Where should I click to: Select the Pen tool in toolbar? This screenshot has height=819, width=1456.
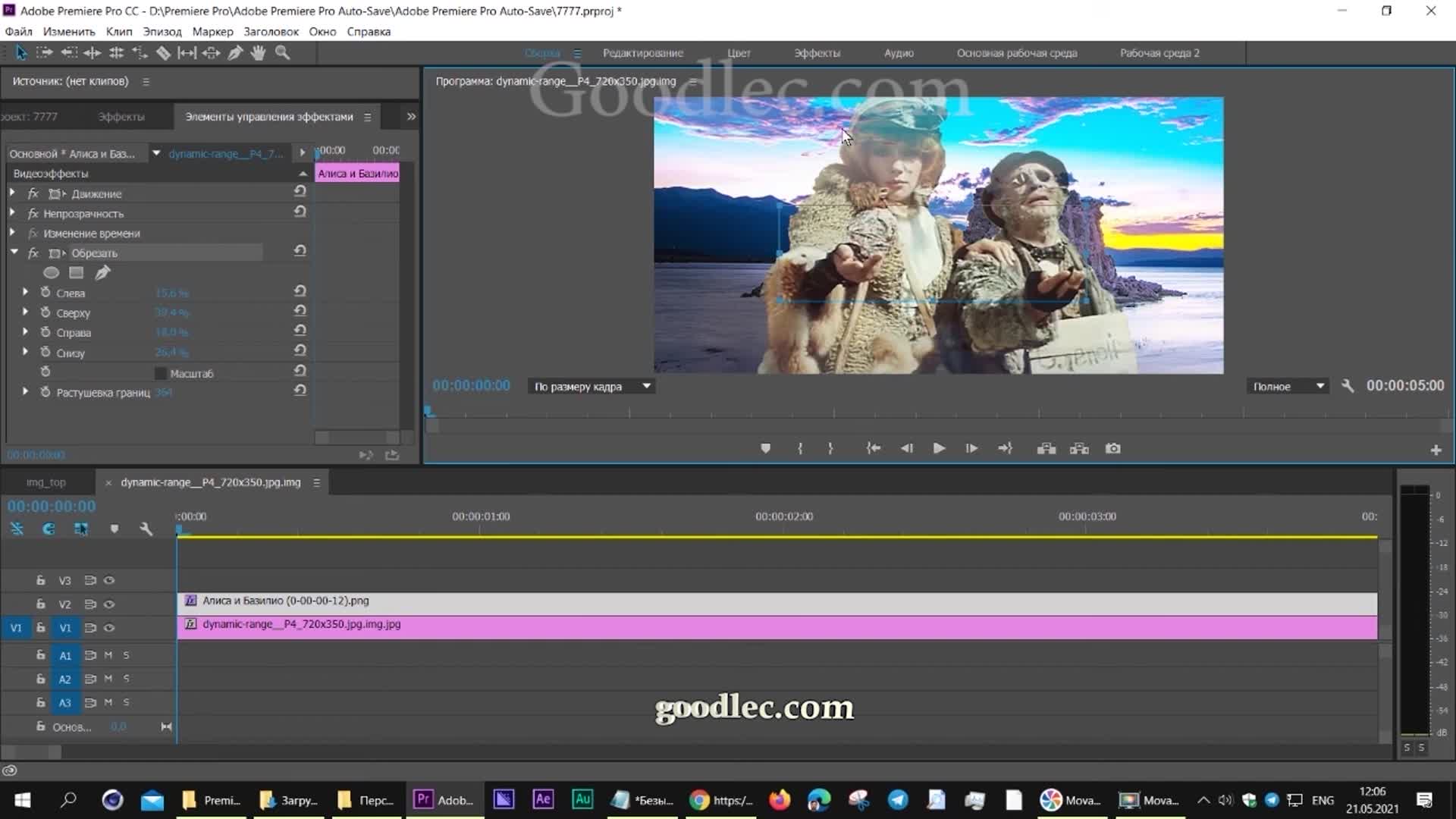[235, 53]
